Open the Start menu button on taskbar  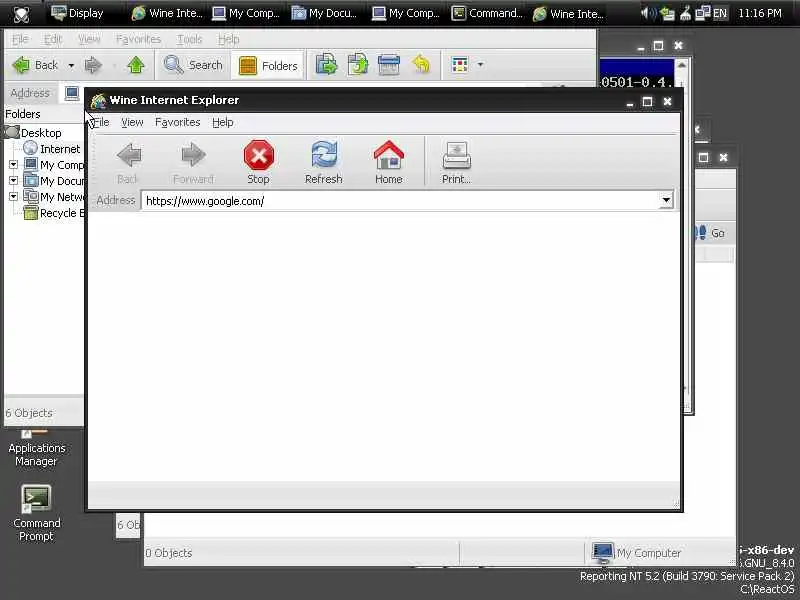click(21, 14)
